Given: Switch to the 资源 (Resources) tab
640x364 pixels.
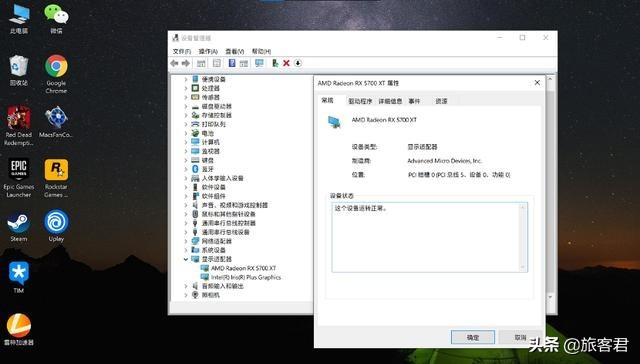Looking at the screenshot, I should (441, 101).
